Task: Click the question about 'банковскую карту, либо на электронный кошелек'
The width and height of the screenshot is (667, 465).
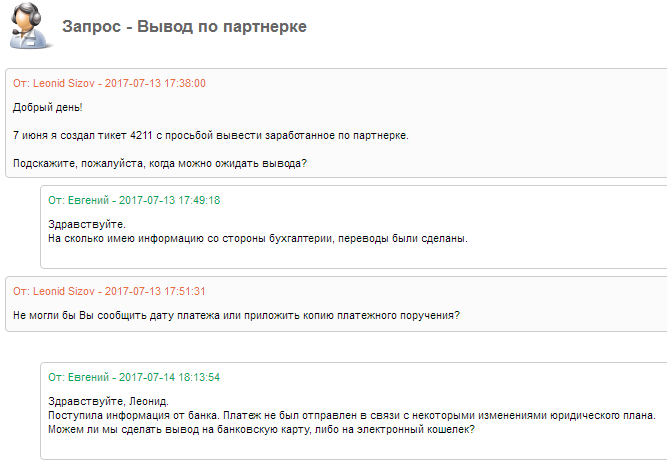Action: coord(261,429)
